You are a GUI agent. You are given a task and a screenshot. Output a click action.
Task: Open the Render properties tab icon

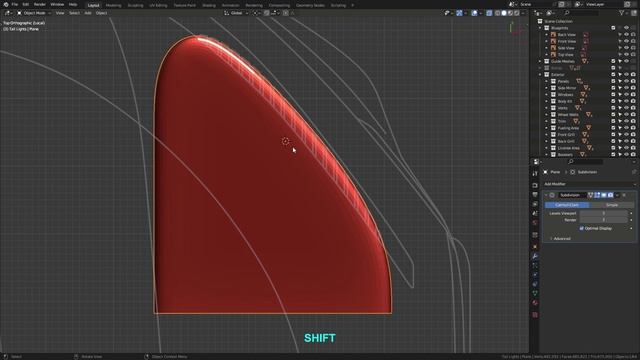(535, 185)
